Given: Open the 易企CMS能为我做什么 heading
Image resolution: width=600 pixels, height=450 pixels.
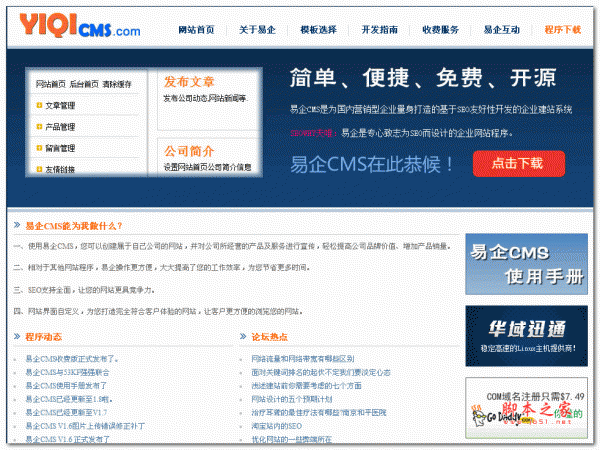Looking at the screenshot, I should 74,226.
